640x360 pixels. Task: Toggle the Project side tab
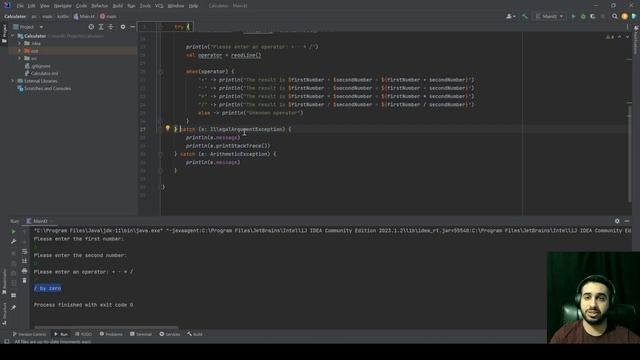[4, 33]
